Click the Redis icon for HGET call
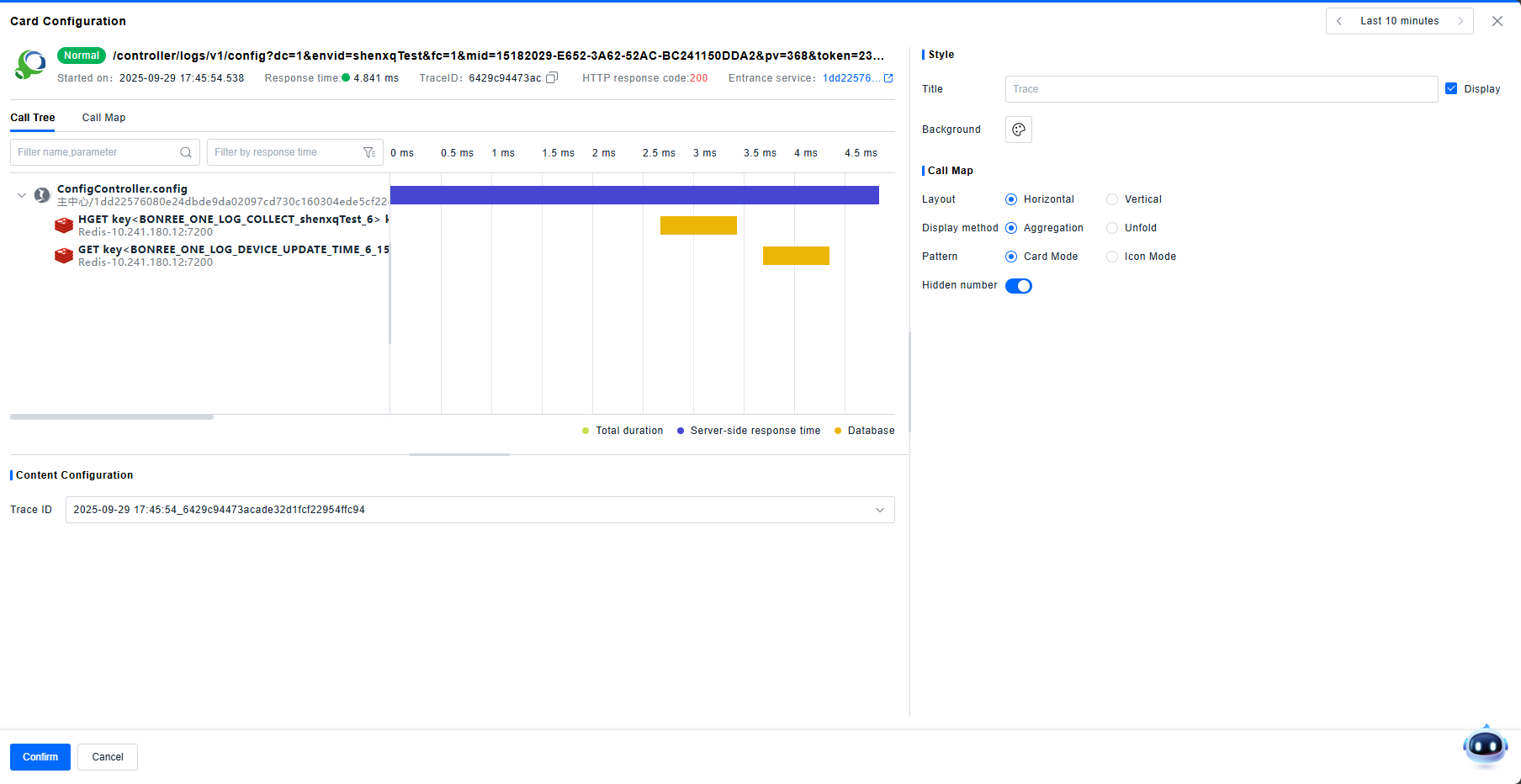This screenshot has width=1521, height=784. 64,225
